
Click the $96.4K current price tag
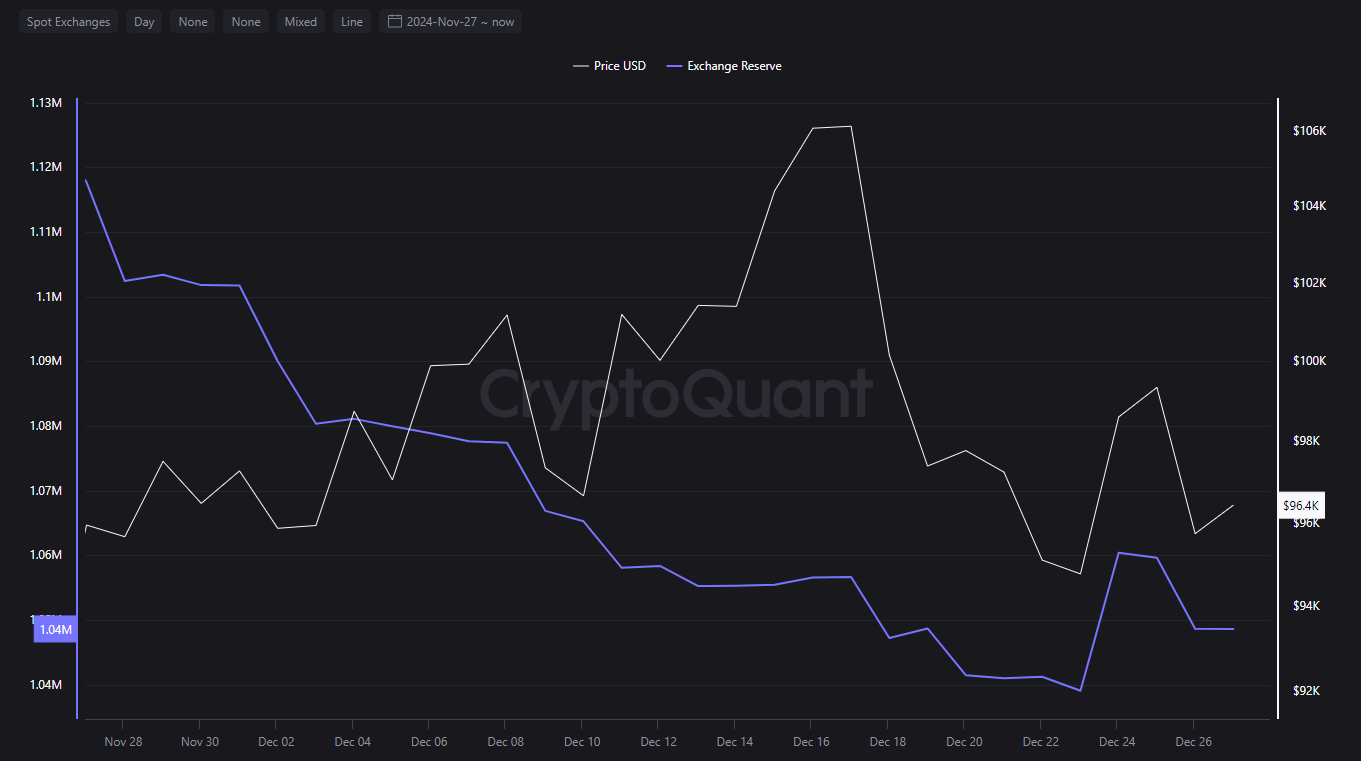click(x=1300, y=506)
